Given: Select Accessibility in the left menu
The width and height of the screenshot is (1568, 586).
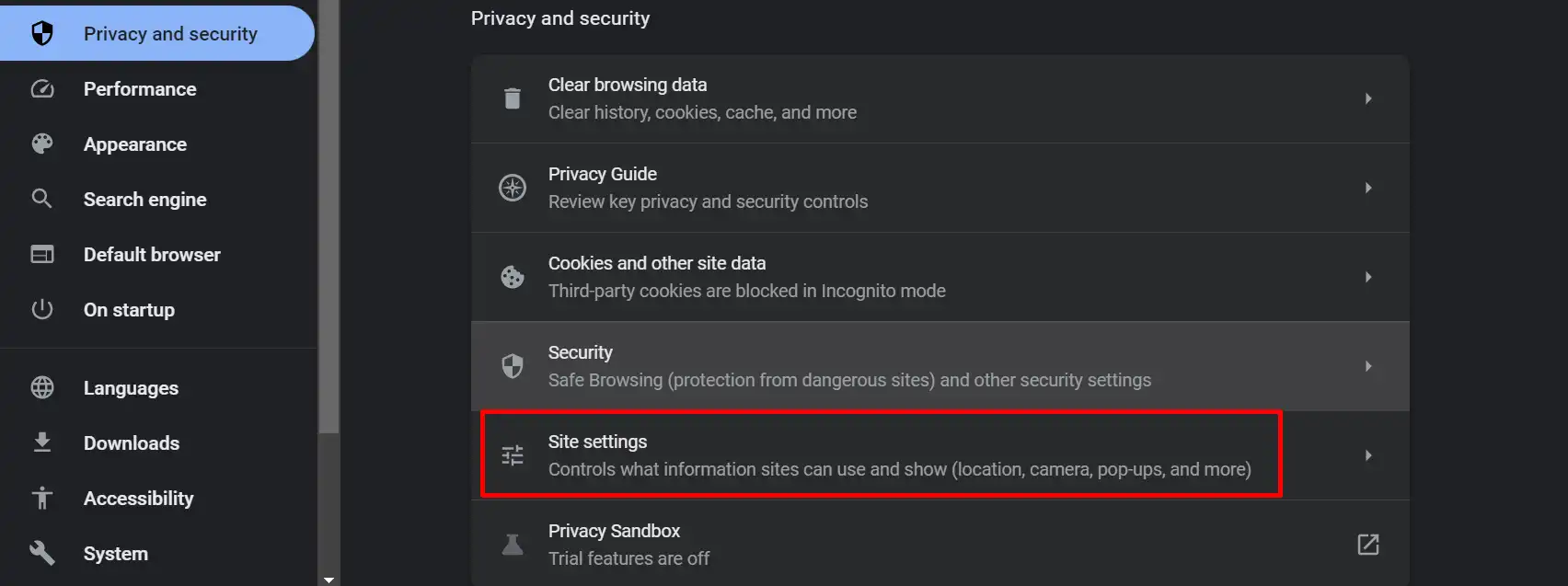Looking at the screenshot, I should (138, 498).
